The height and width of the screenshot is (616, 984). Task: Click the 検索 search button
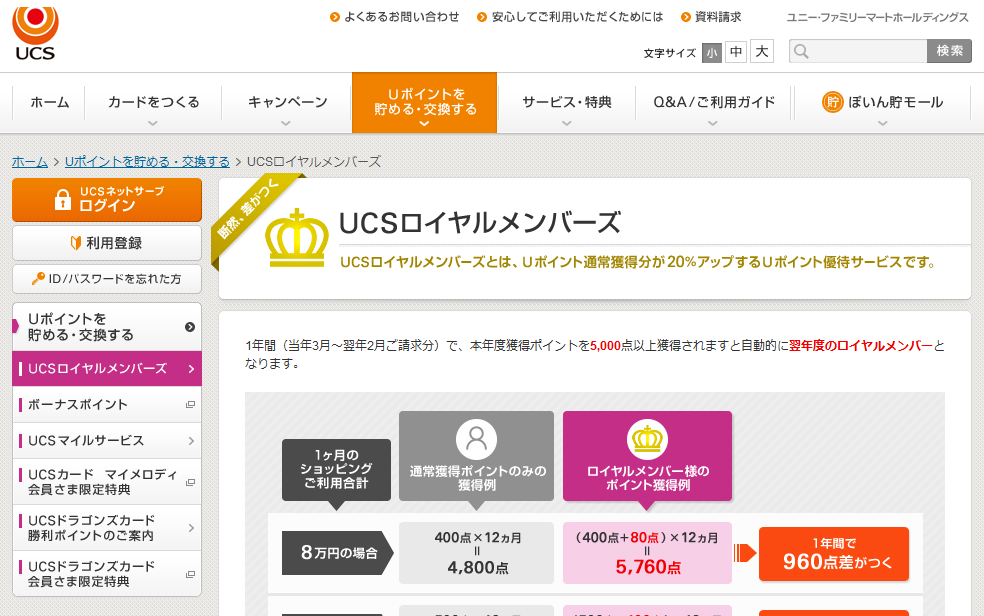[949, 51]
